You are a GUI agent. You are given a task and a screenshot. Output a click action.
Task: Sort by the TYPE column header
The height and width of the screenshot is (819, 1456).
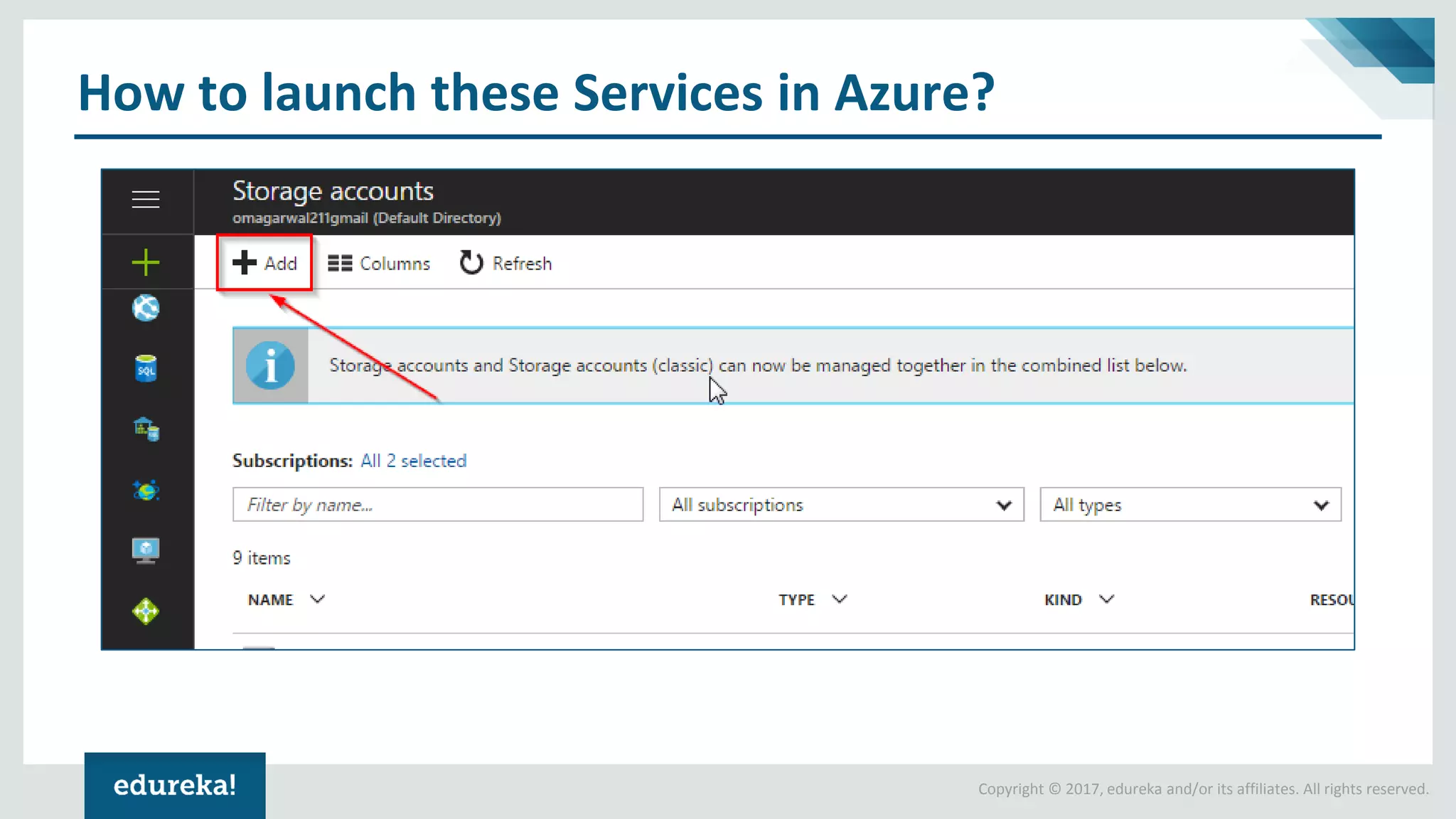click(x=813, y=600)
